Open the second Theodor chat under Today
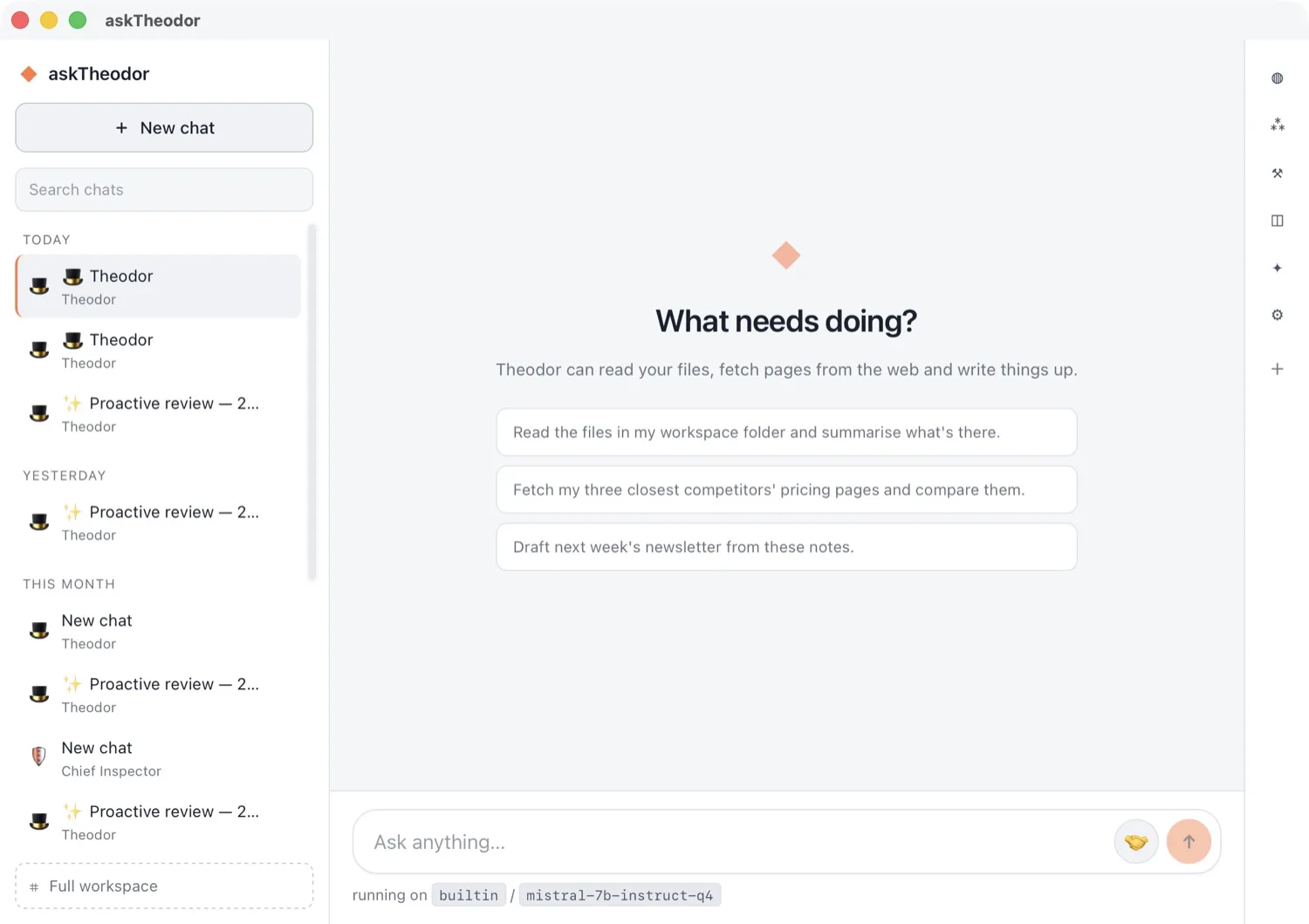Viewport: 1309px width, 924px height. click(159, 350)
